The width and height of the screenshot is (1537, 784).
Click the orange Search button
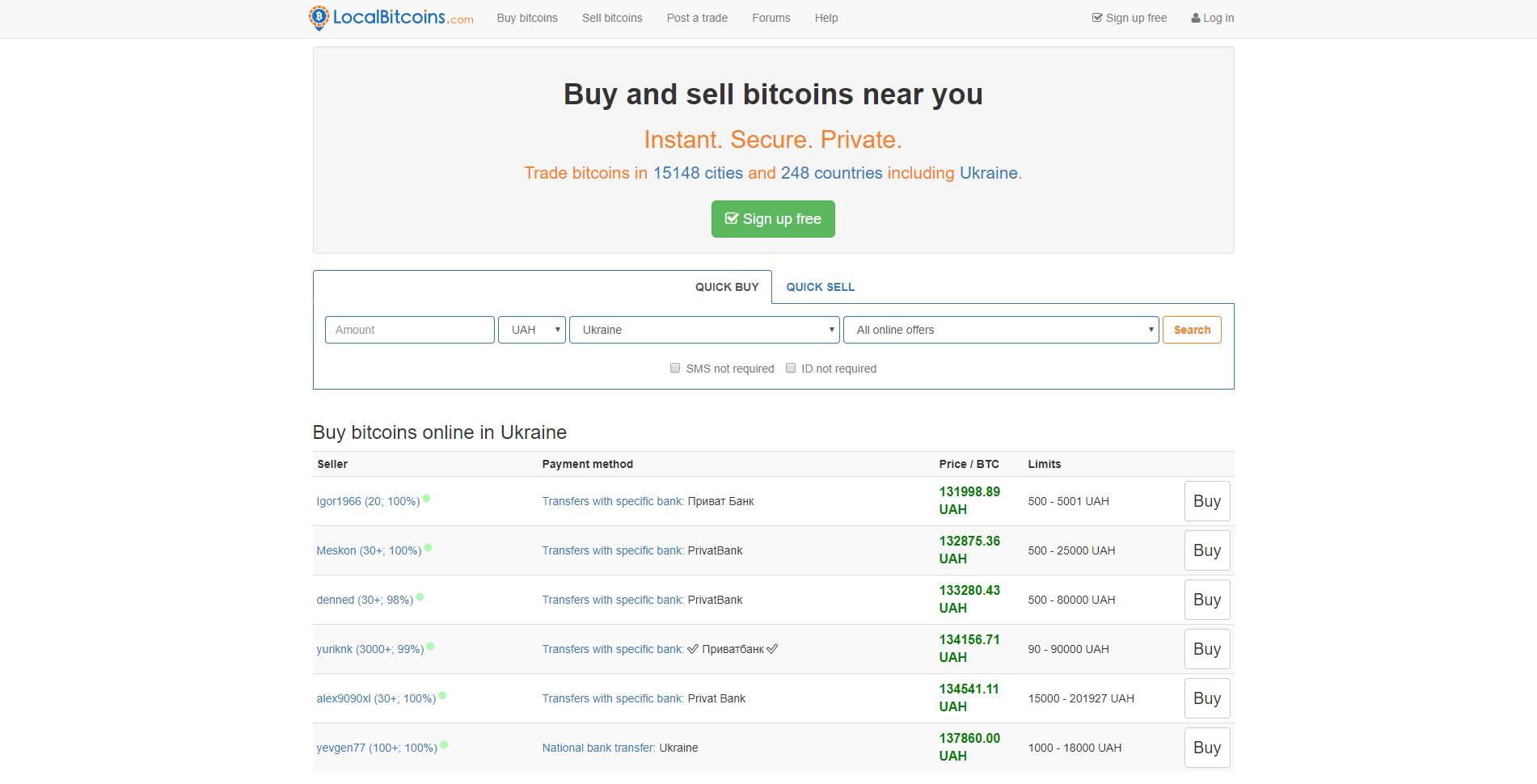(x=1192, y=330)
